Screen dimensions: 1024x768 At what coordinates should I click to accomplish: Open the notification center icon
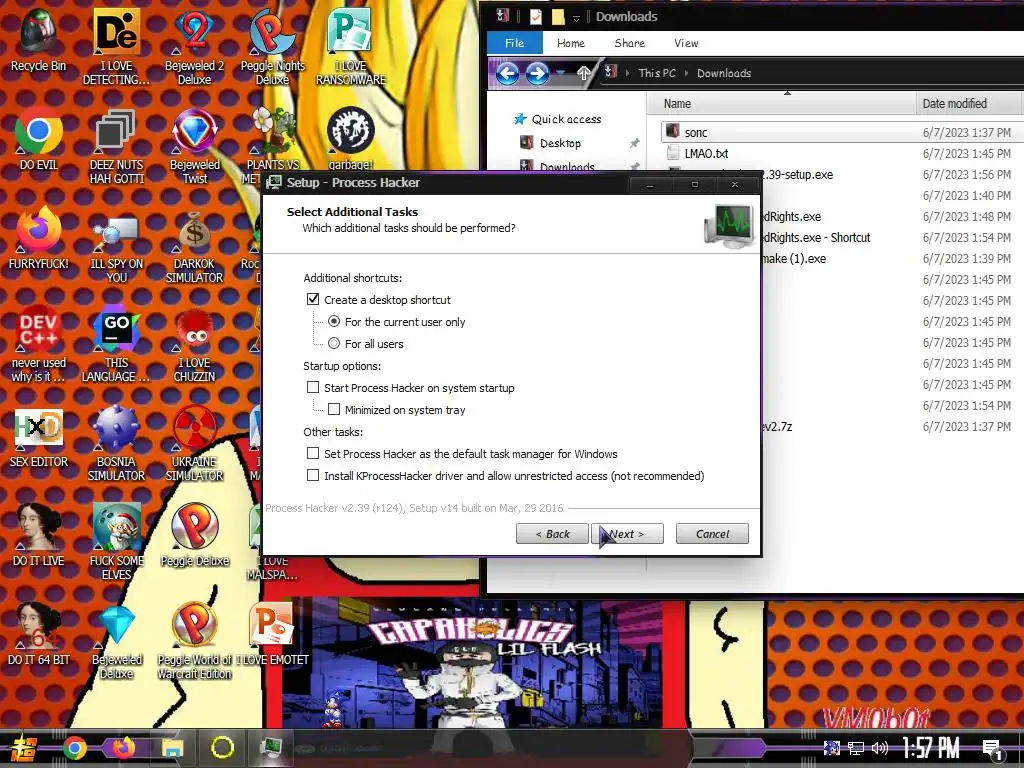tap(993, 750)
